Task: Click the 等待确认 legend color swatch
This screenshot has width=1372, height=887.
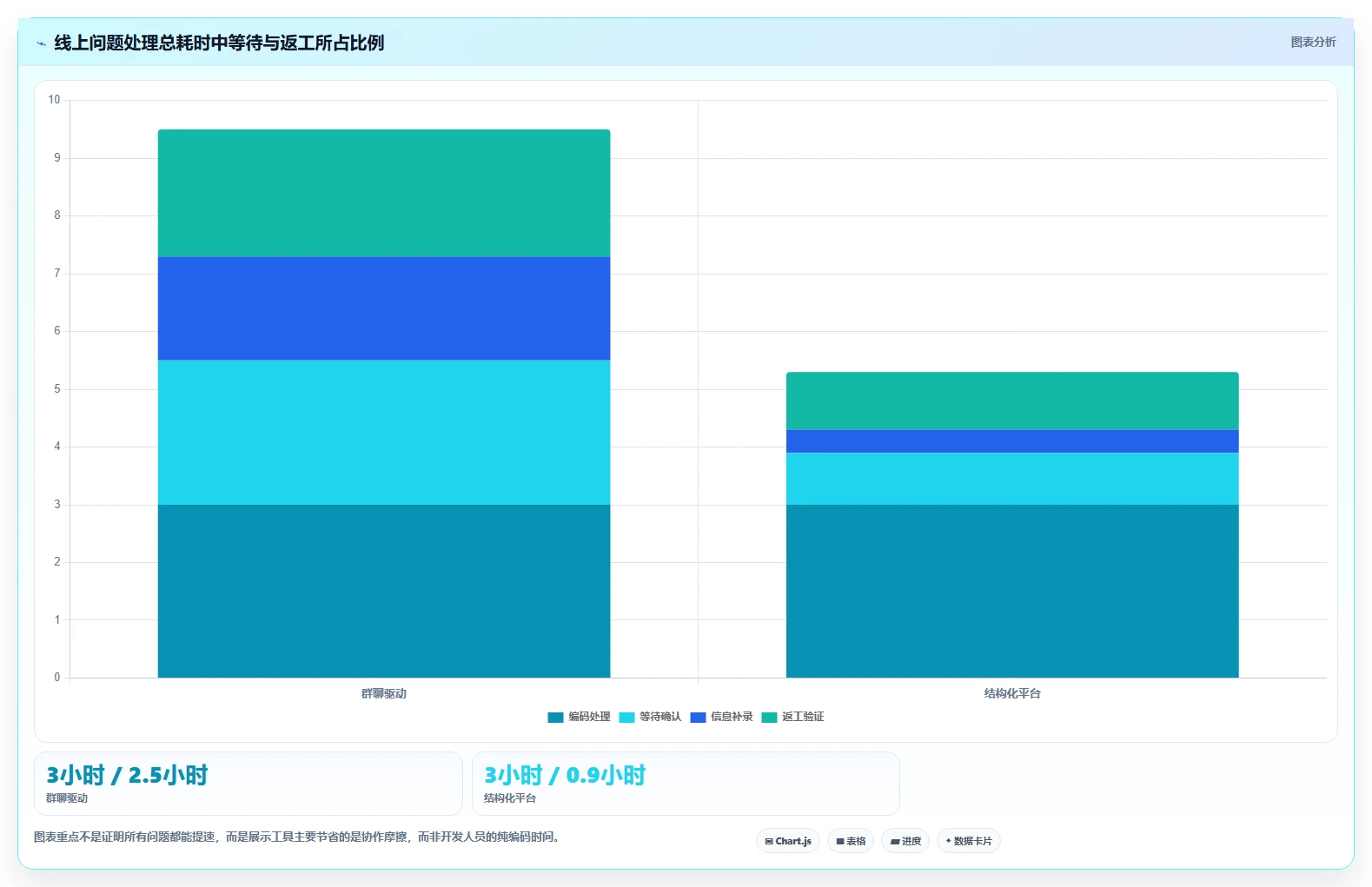Action: click(626, 718)
